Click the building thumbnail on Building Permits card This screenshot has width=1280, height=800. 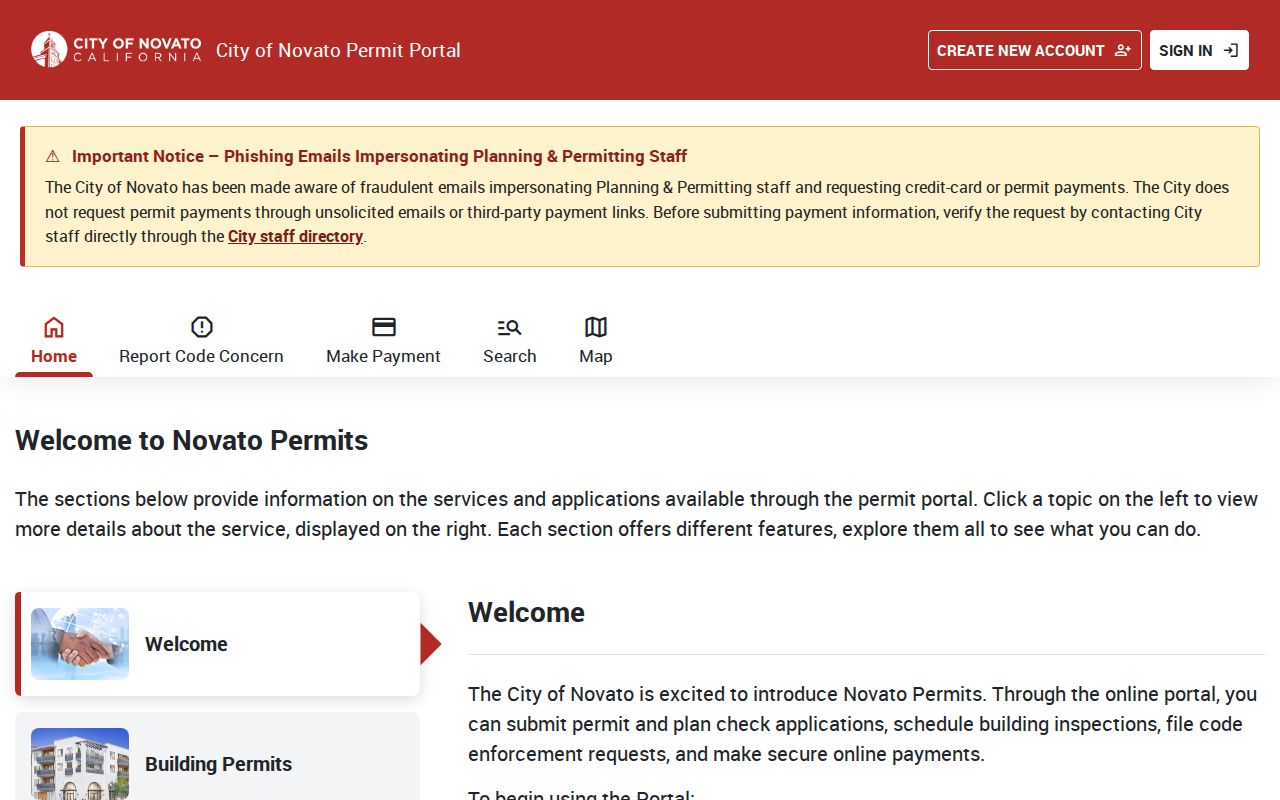coord(80,764)
